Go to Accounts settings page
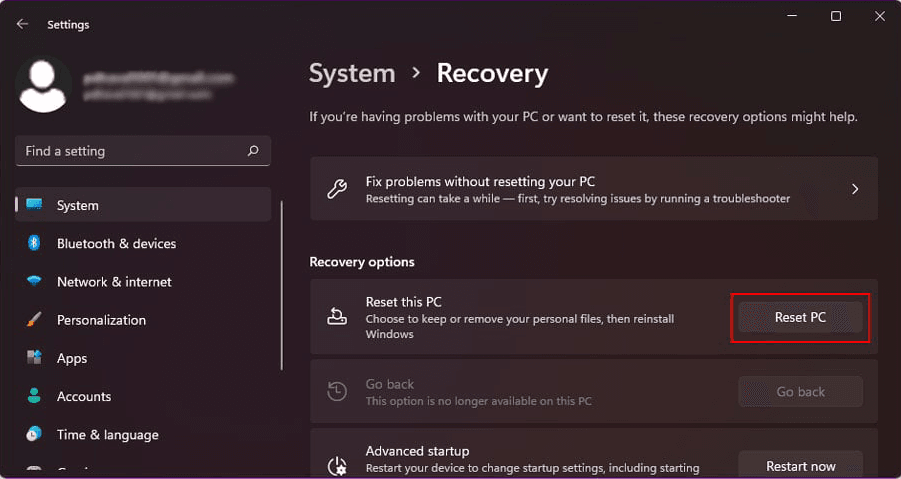Viewport: 901px width, 479px height. (x=84, y=396)
